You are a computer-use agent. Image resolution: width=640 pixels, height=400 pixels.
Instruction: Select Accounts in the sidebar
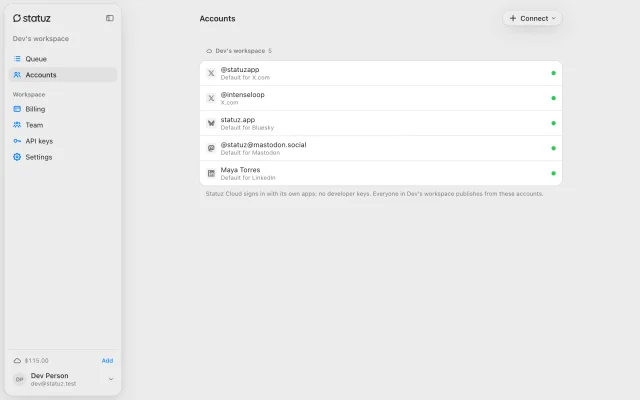coord(63,75)
